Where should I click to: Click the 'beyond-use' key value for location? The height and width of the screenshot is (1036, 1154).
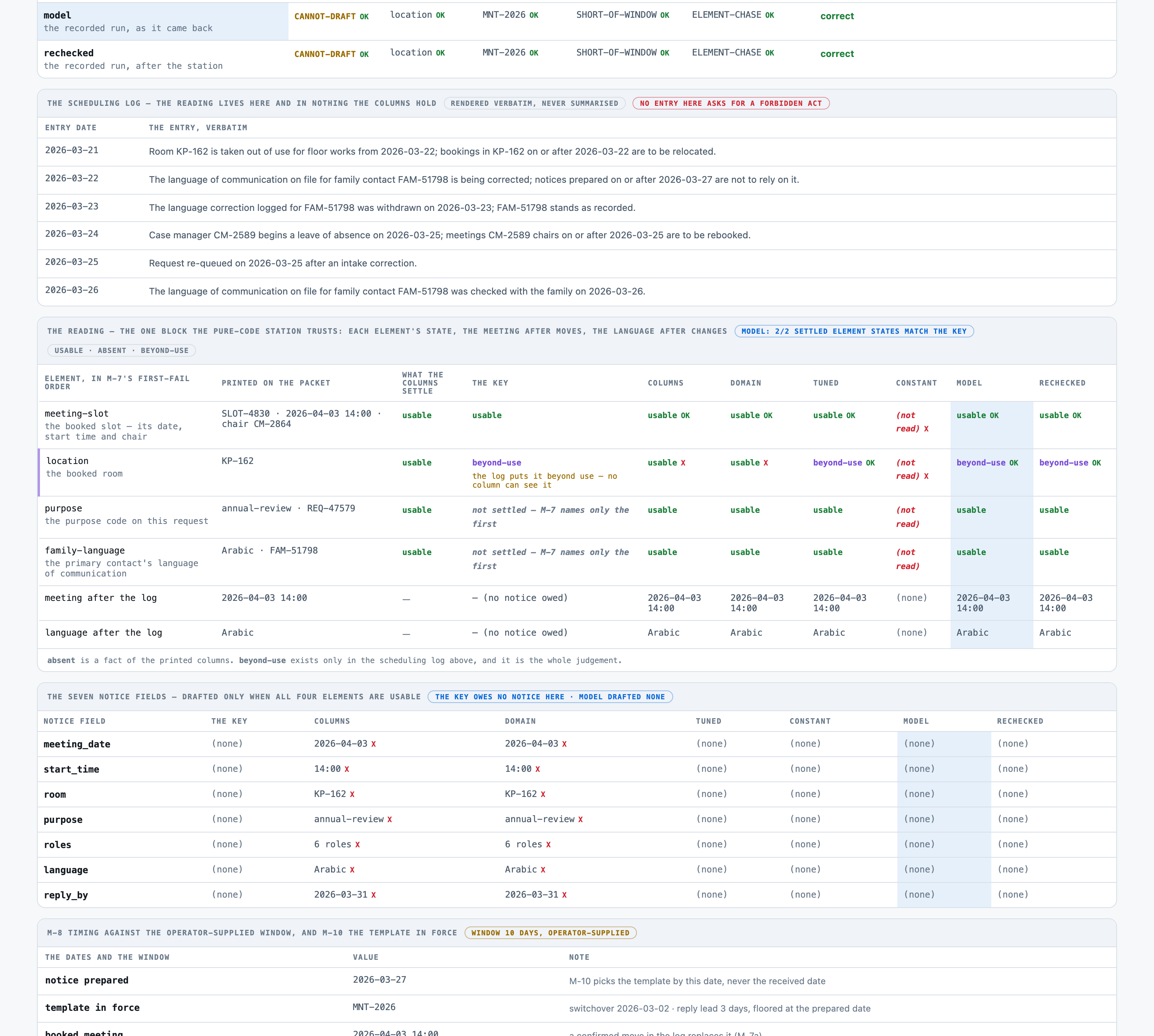pos(496,463)
